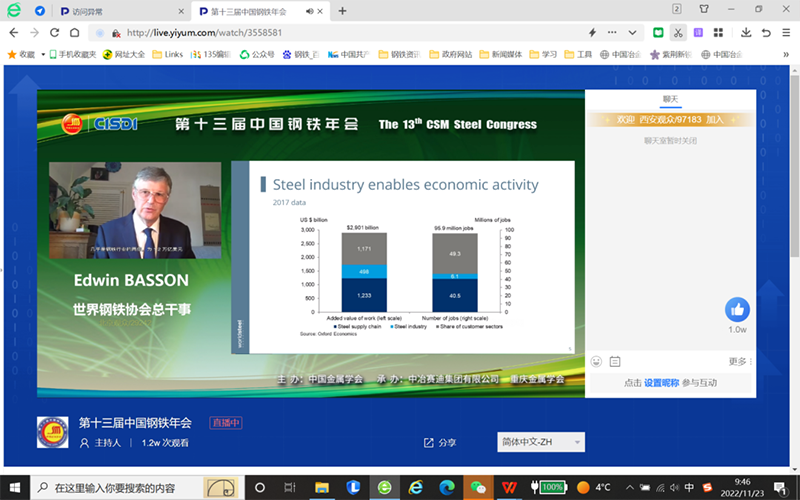Open the notes icon beside the emoji

(615, 361)
